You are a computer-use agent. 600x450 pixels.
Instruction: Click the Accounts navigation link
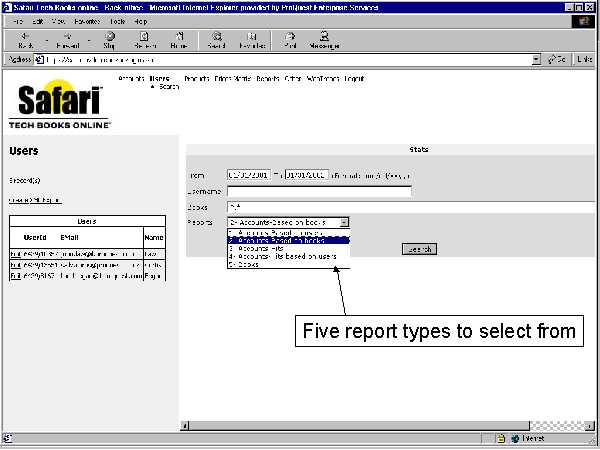tap(131, 78)
